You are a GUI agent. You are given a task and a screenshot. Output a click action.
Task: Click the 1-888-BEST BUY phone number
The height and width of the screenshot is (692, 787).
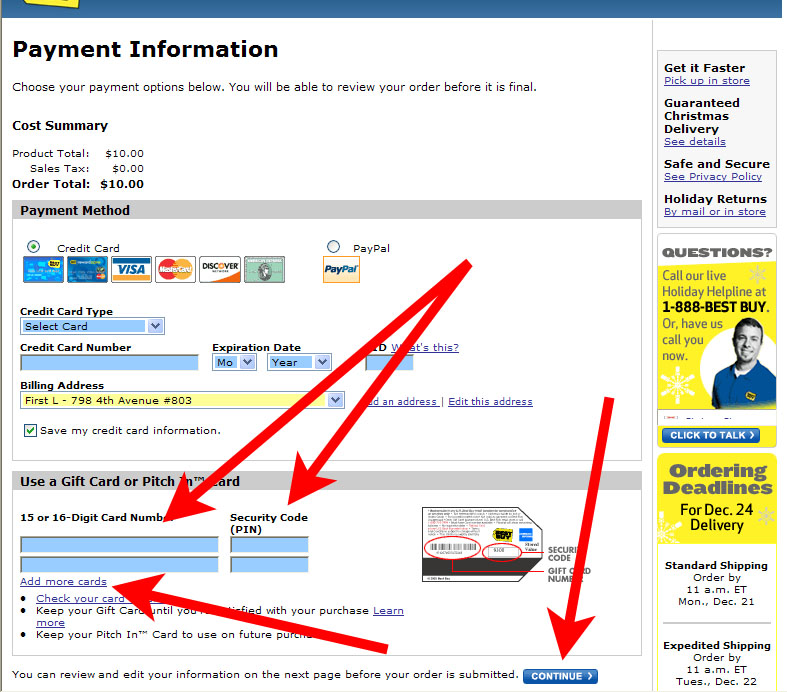tap(716, 307)
